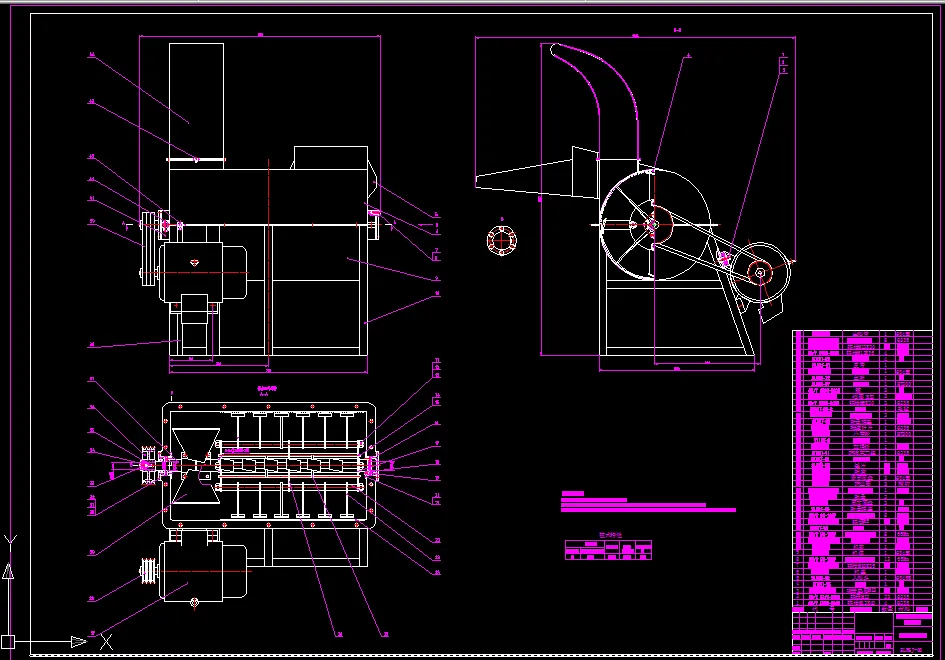Click the UCS origin square marker
Viewport: 945px width, 660px height.
[7, 642]
